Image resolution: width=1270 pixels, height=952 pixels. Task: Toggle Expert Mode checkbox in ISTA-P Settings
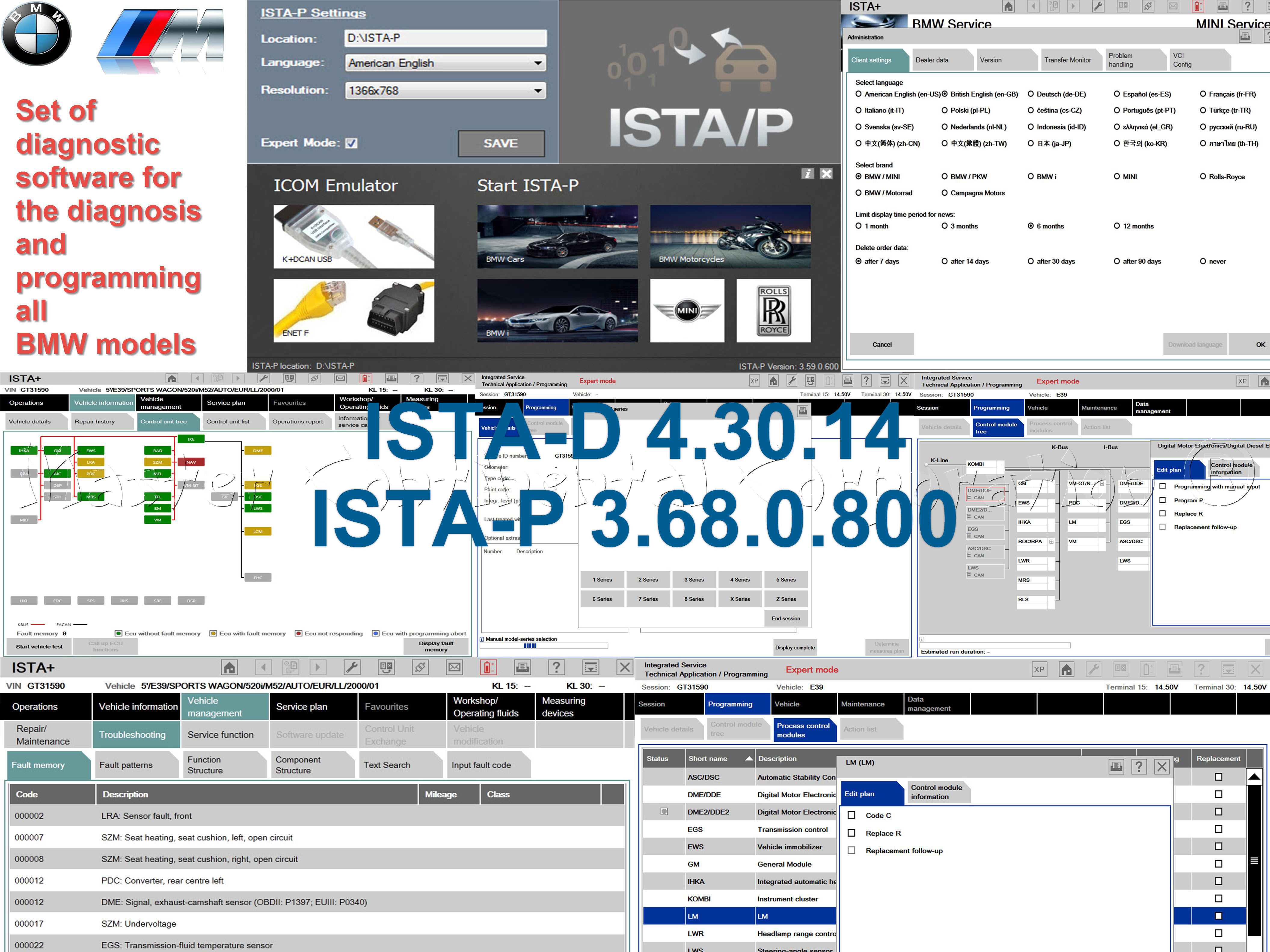click(351, 143)
